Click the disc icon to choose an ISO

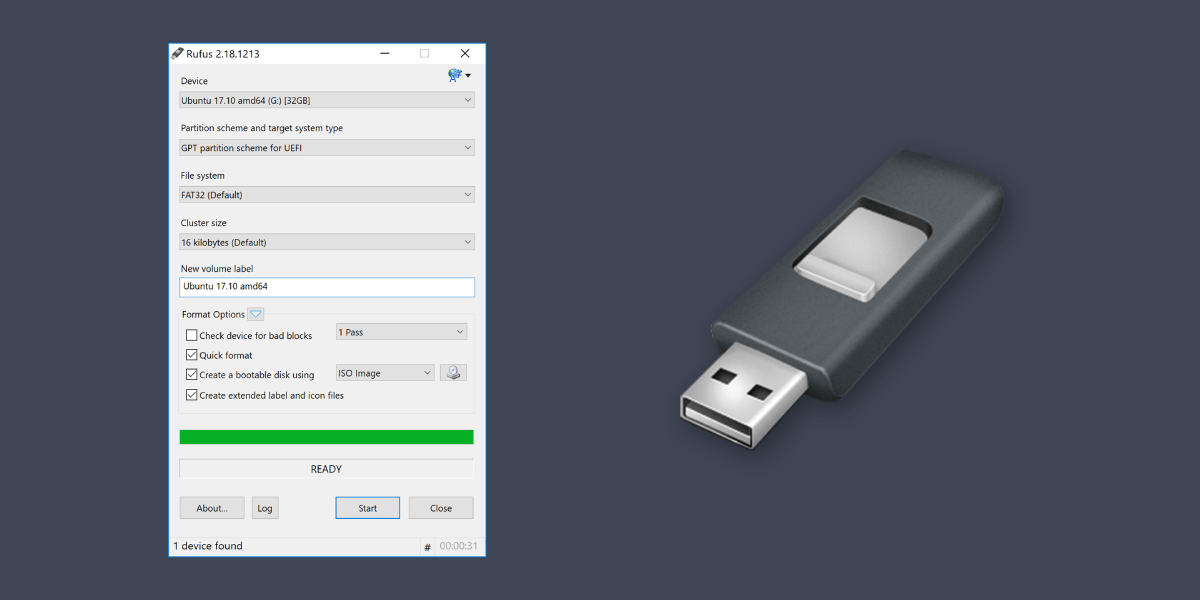tap(453, 371)
